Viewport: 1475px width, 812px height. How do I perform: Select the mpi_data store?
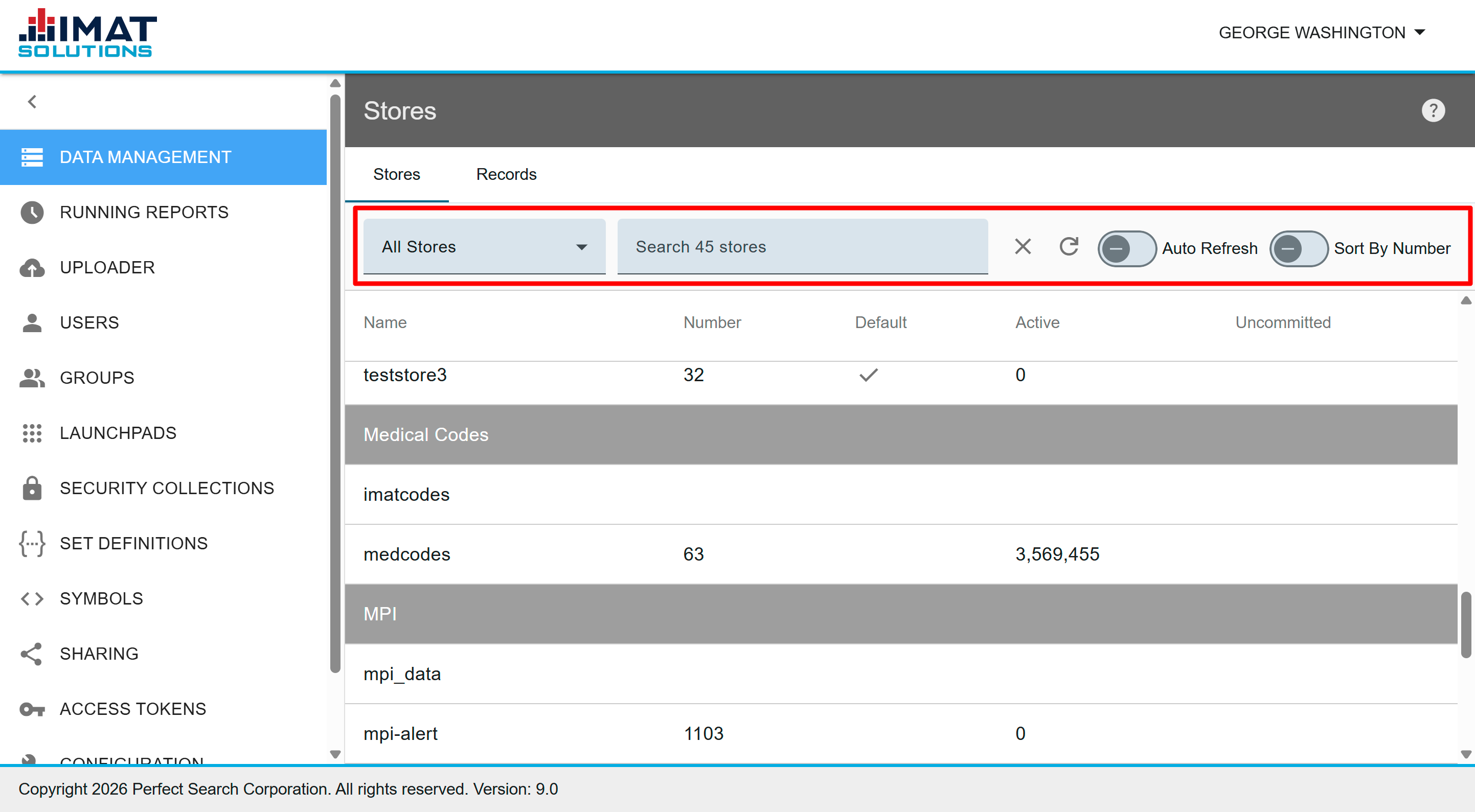[x=901, y=674]
